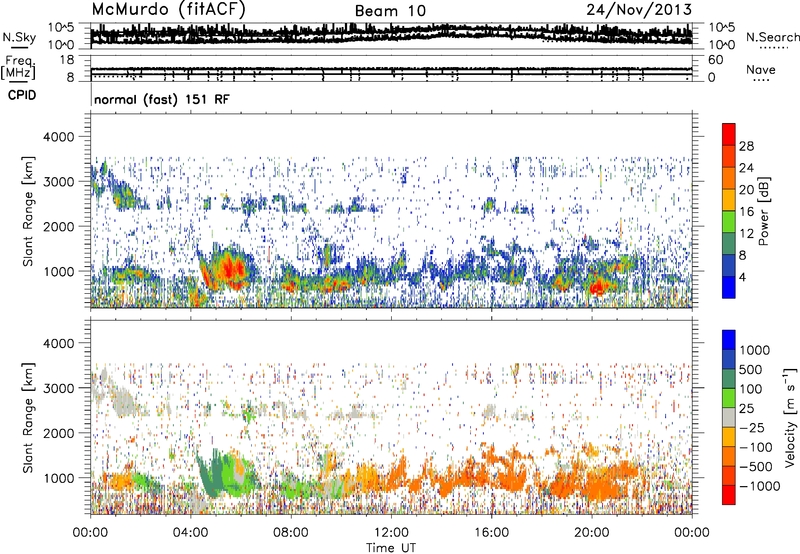800x554 pixels.
Task: Click the 12:00 time tick label
Action: [x=391, y=533]
